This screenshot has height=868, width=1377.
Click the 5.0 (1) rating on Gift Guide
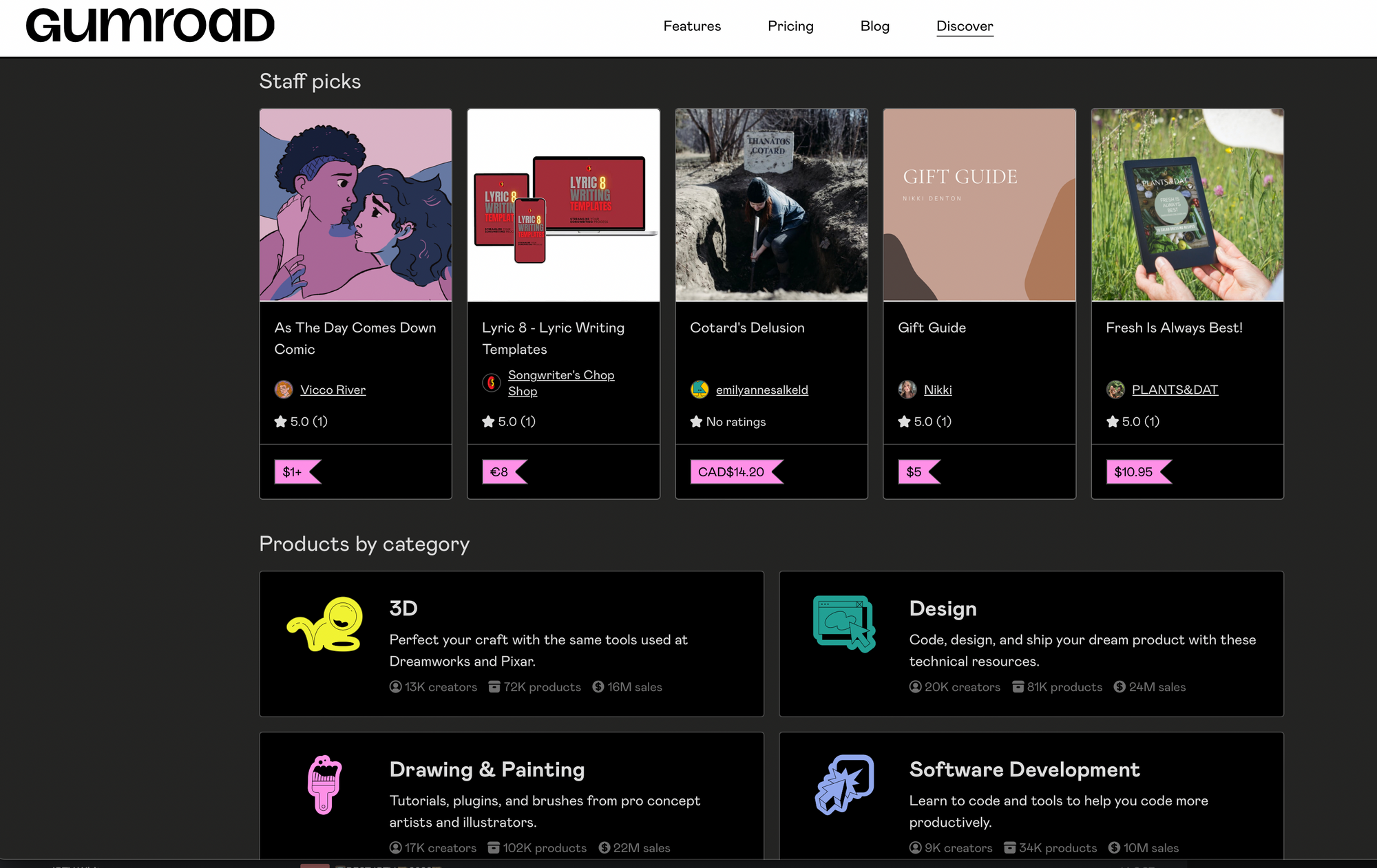click(x=933, y=421)
